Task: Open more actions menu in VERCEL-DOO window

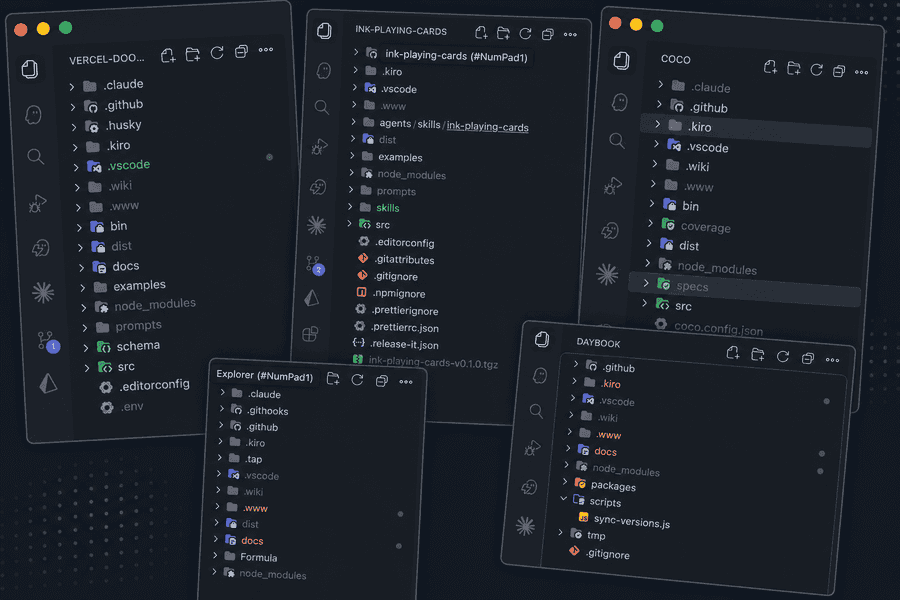Action: click(266, 50)
